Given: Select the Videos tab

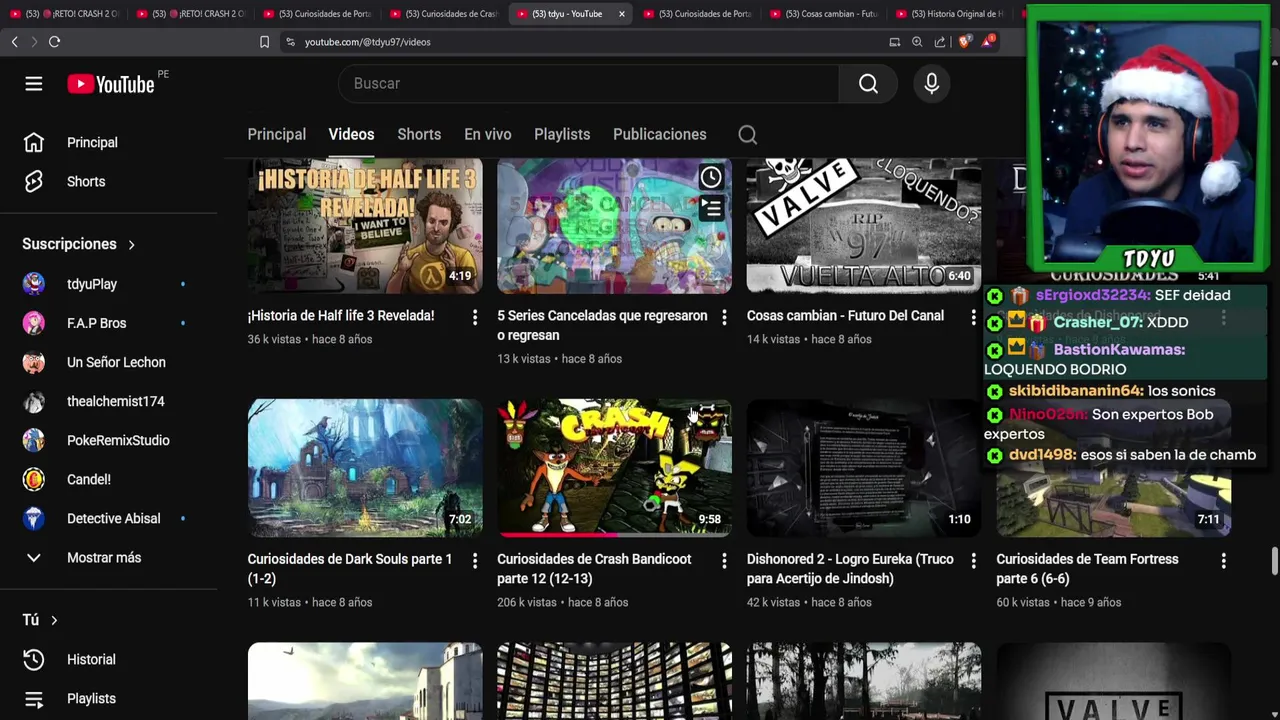Looking at the screenshot, I should point(351,134).
